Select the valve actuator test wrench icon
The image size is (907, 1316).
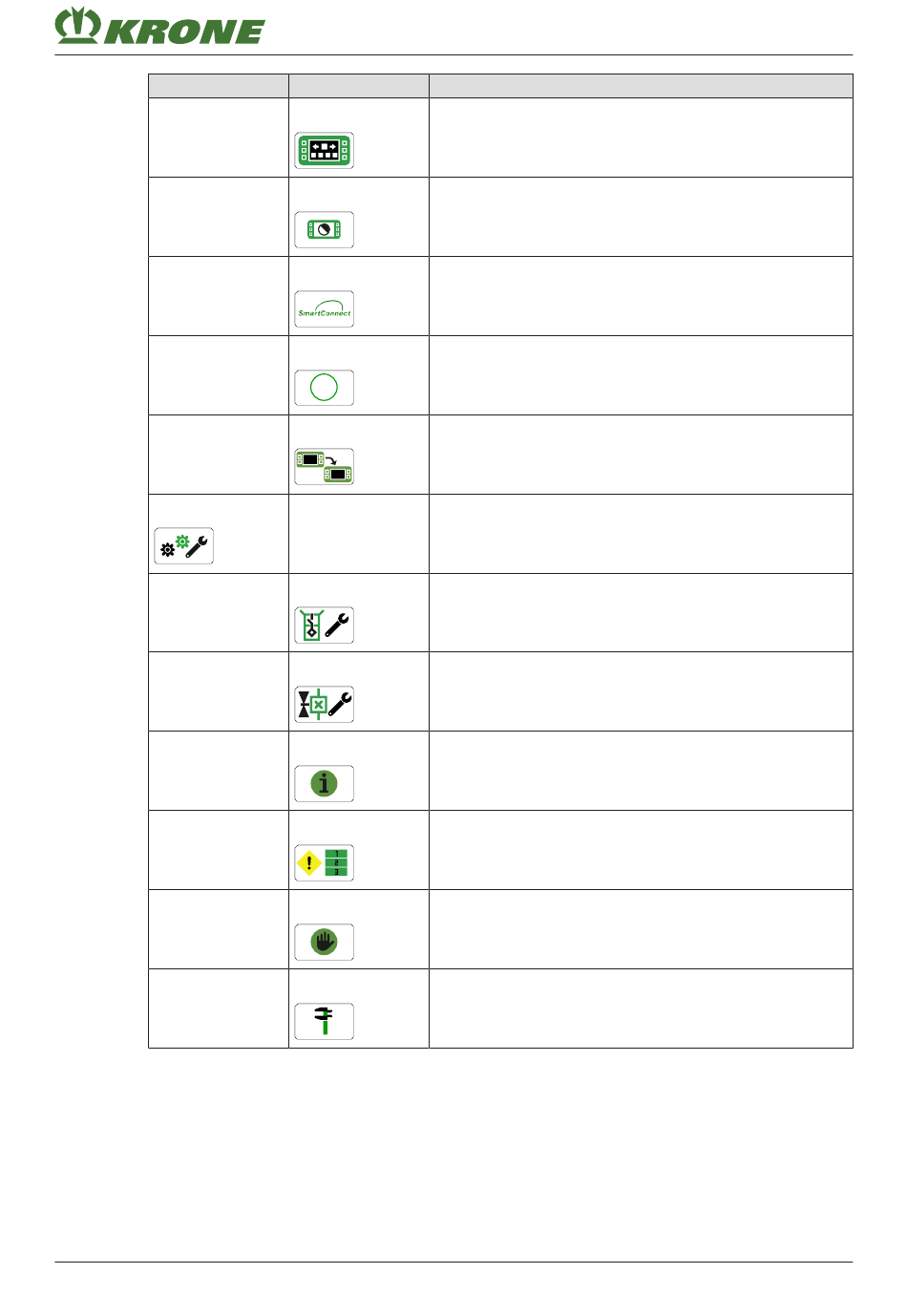(x=325, y=705)
